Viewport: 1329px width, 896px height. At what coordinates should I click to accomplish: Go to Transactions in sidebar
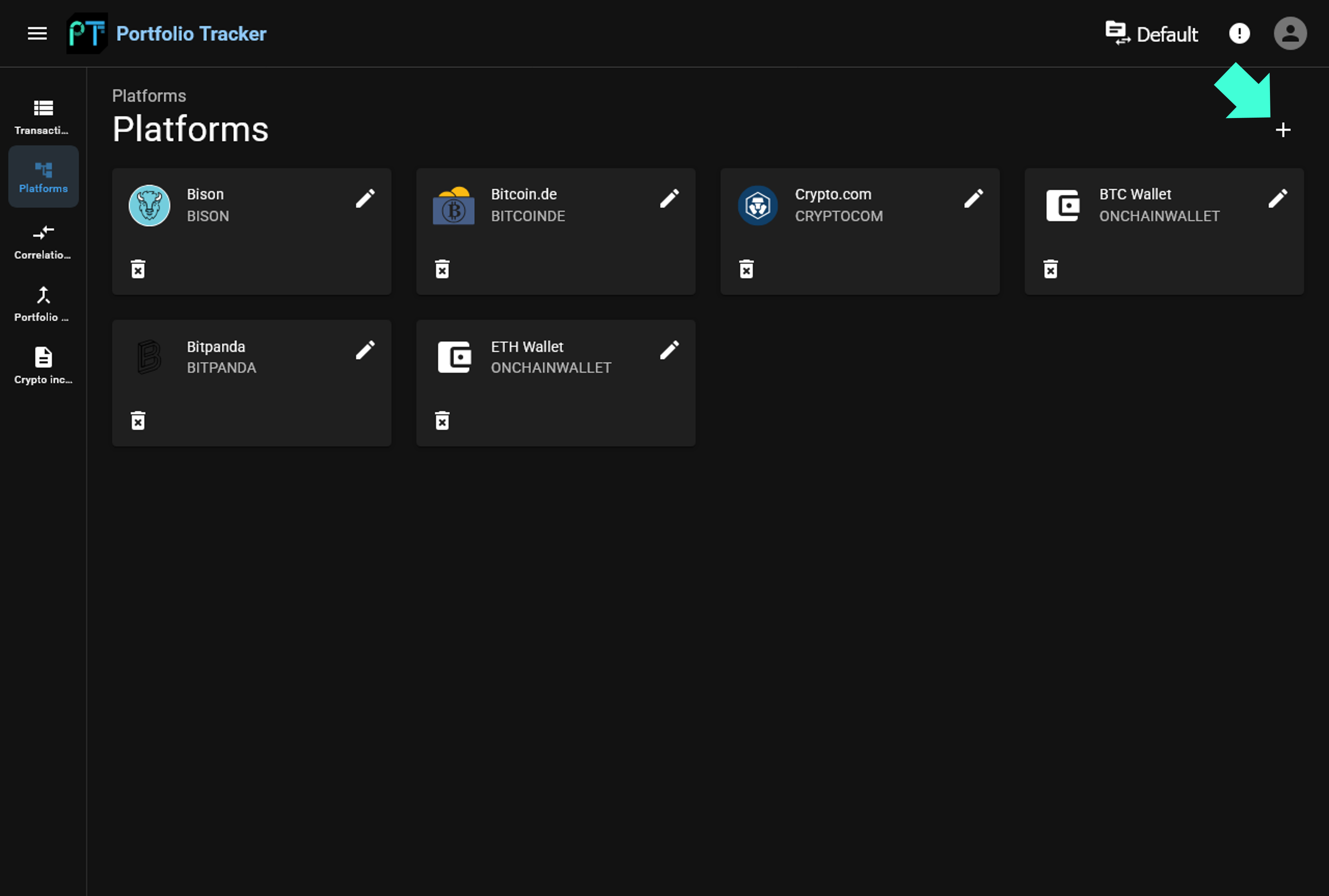pyautogui.click(x=43, y=118)
